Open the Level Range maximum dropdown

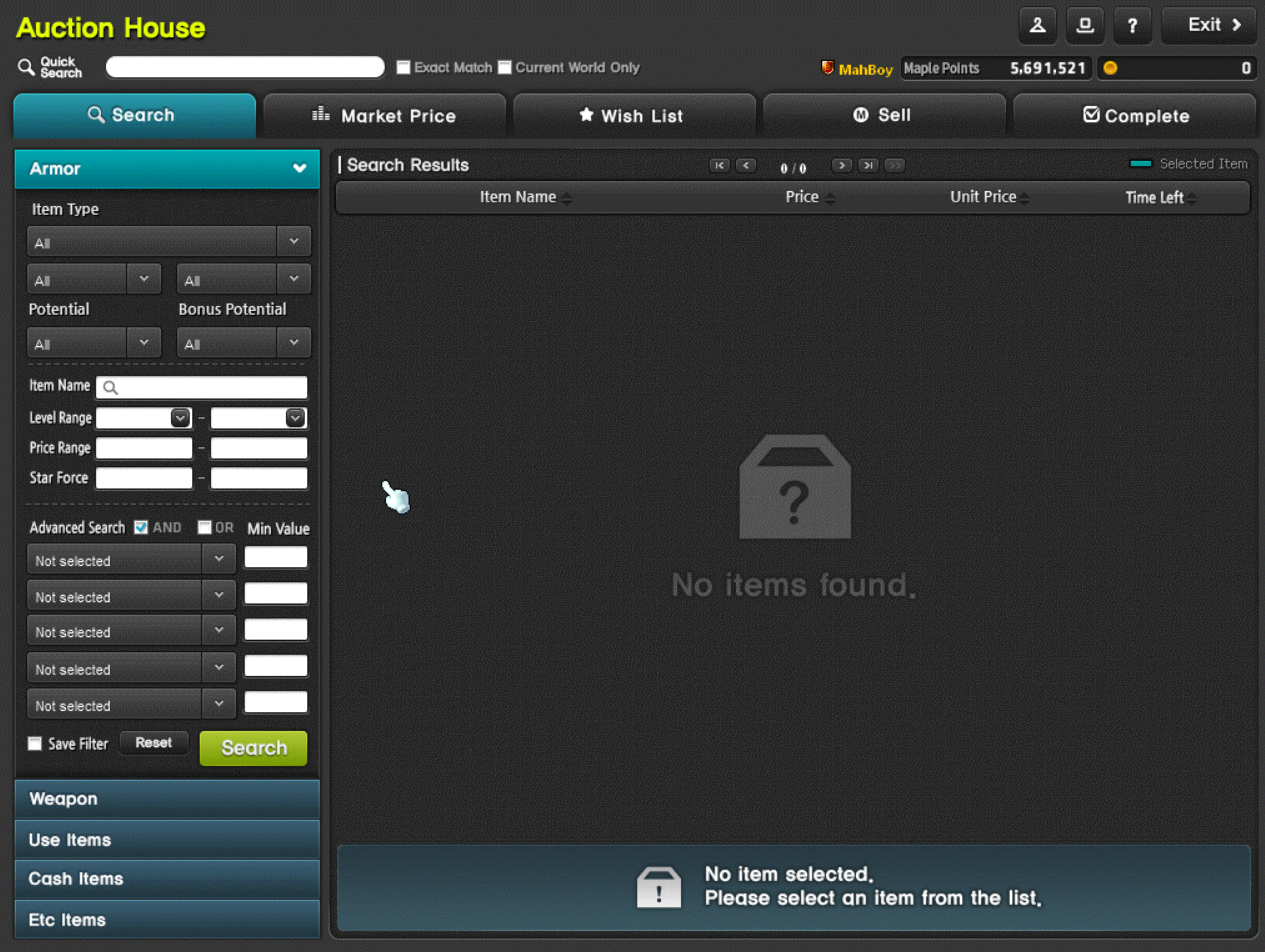coord(295,418)
